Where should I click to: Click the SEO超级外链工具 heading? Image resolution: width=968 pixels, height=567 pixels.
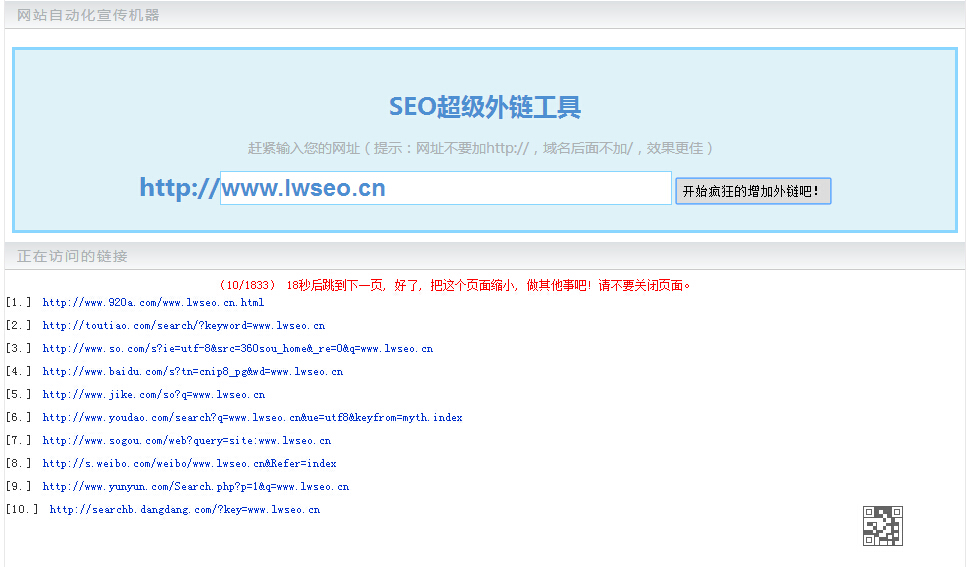[x=485, y=107]
